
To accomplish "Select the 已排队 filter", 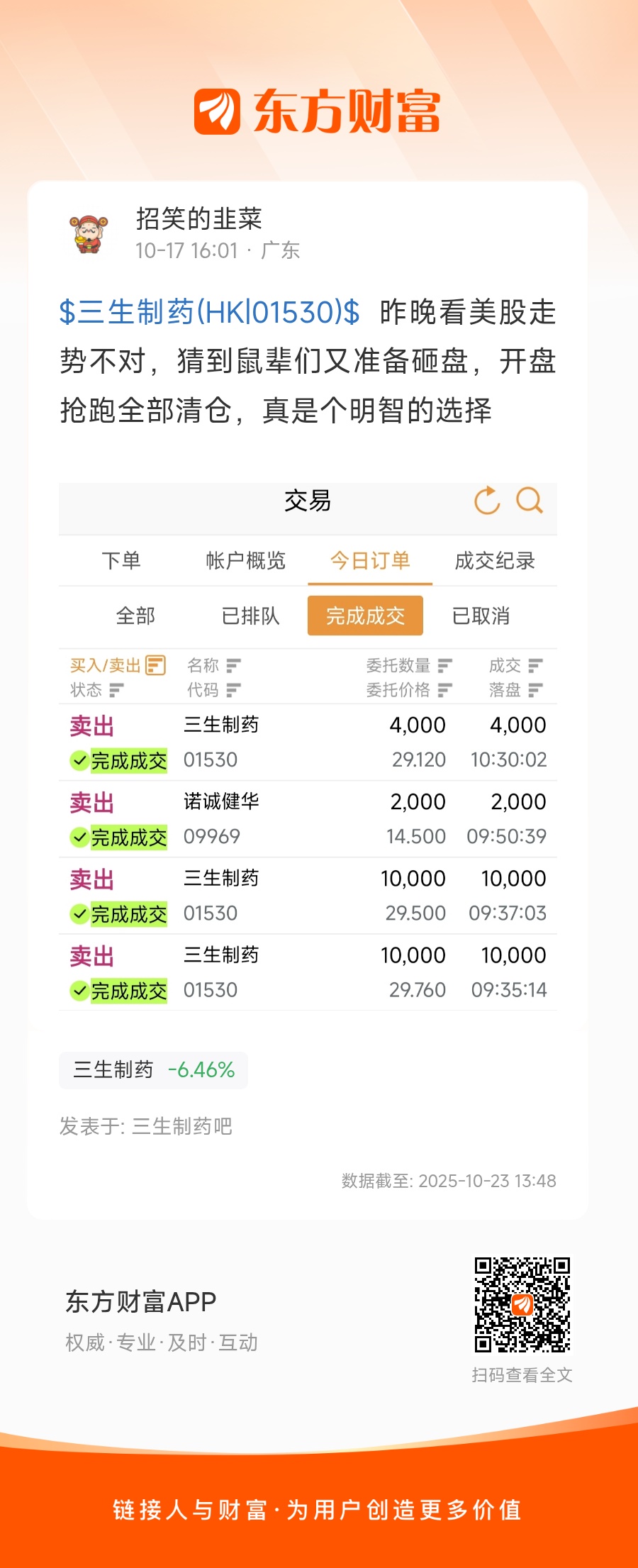I will coord(250,616).
